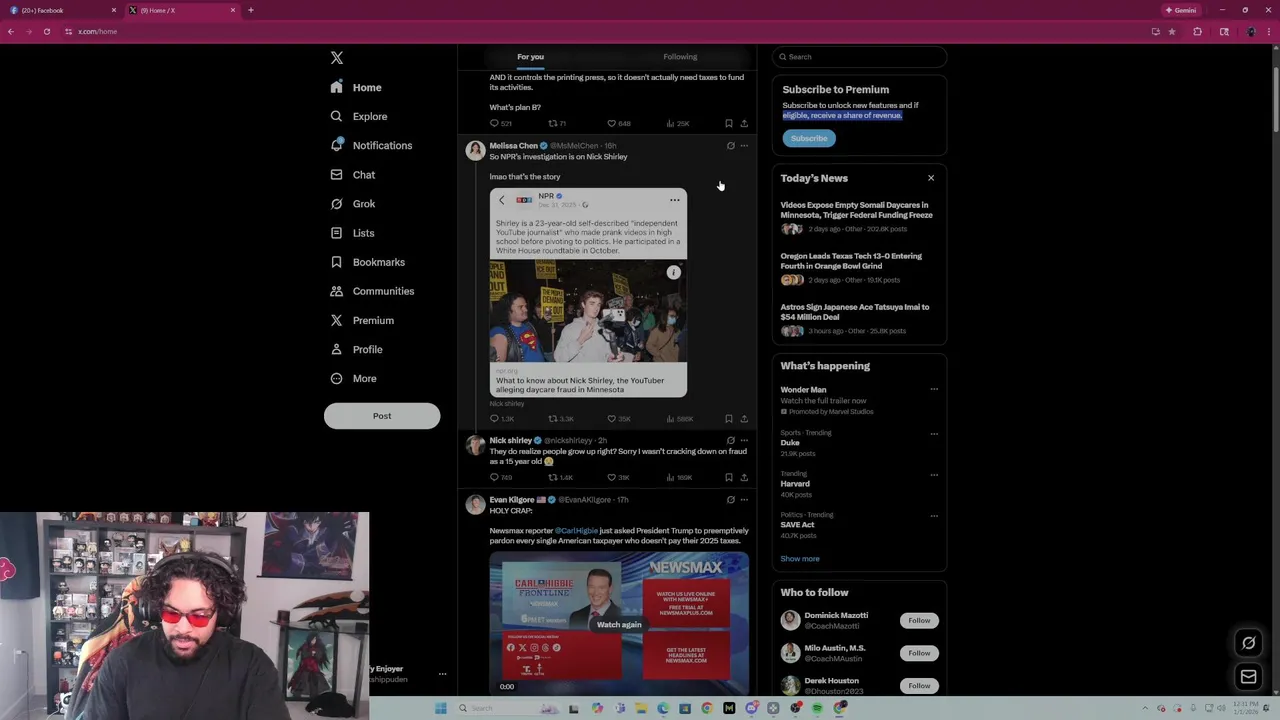The height and width of the screenshot is (720, 1280).
Task: Open more options for SAVE Act trend
Action: pyautogui.click(x=934, y=516)
